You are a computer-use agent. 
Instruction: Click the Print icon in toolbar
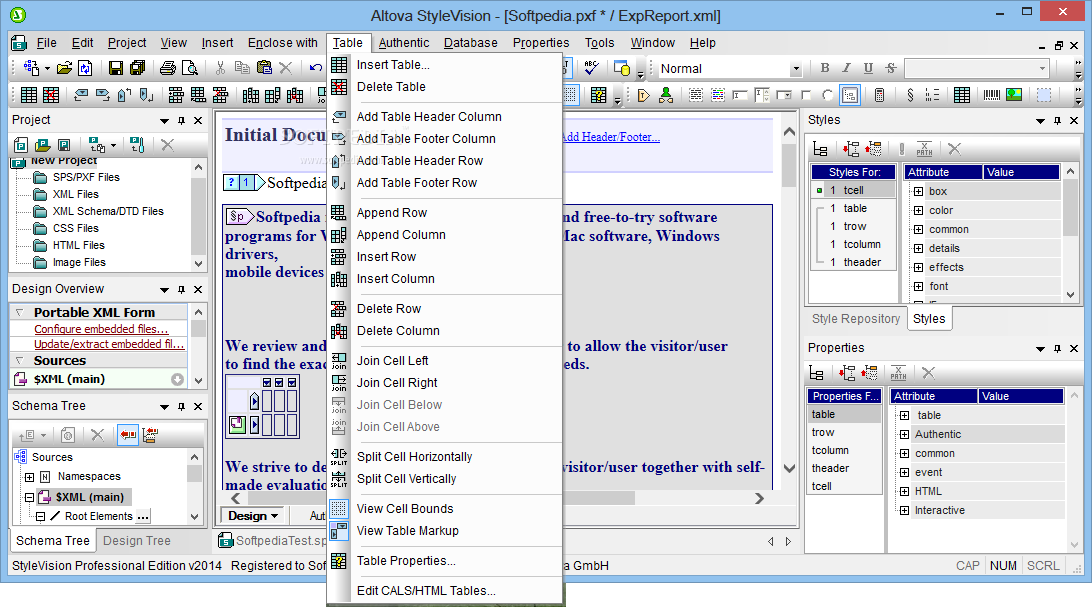click(168, 68)
